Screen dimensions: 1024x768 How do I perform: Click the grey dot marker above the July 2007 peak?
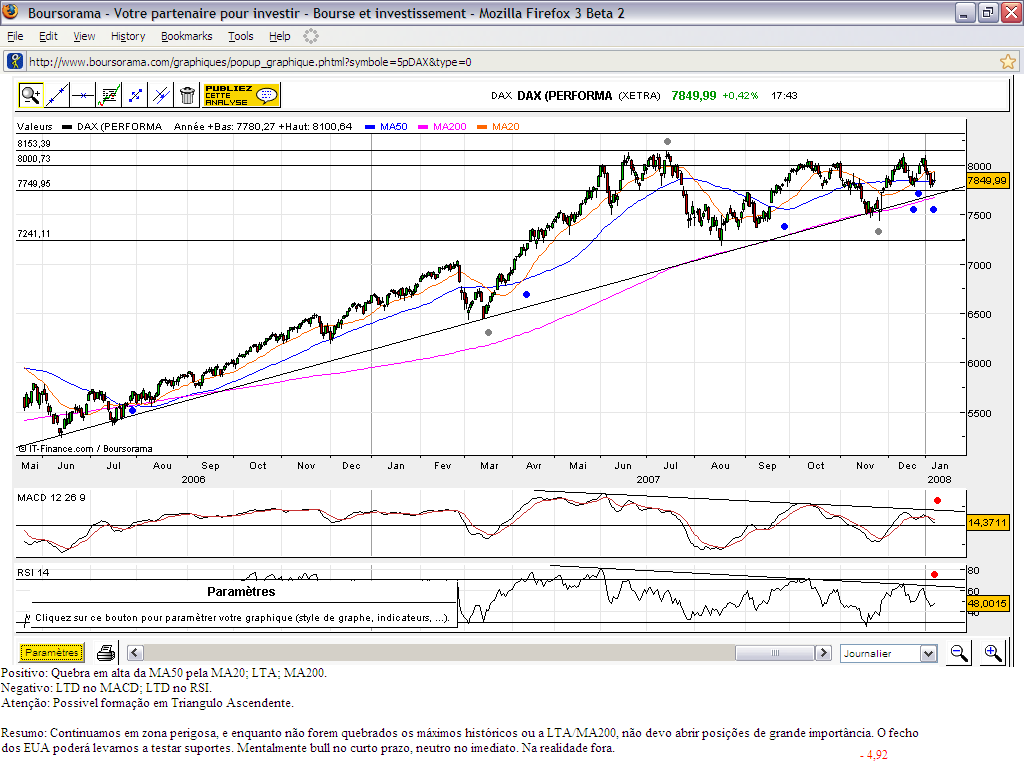[667, 142]
